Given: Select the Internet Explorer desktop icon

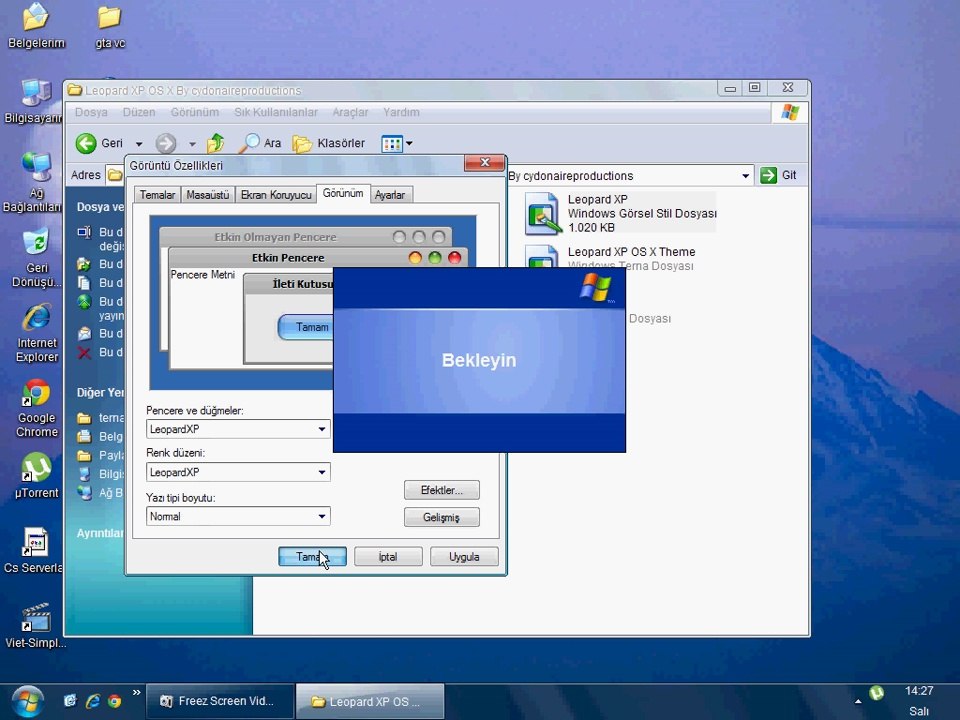Looking at the screenshot, I should (37, 333).
